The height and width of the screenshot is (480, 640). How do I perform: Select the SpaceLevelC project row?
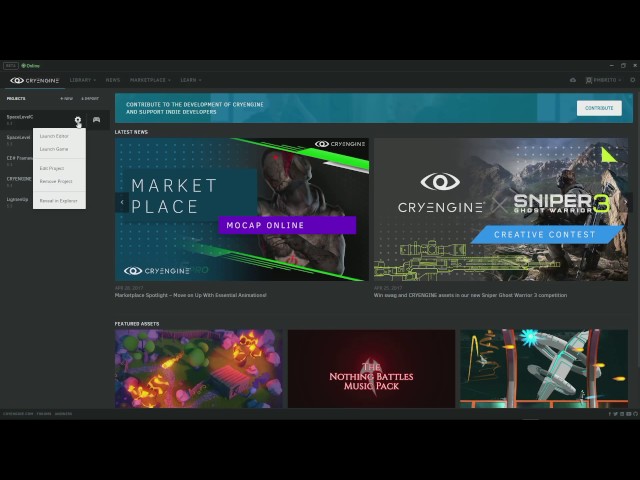(55, 120)
